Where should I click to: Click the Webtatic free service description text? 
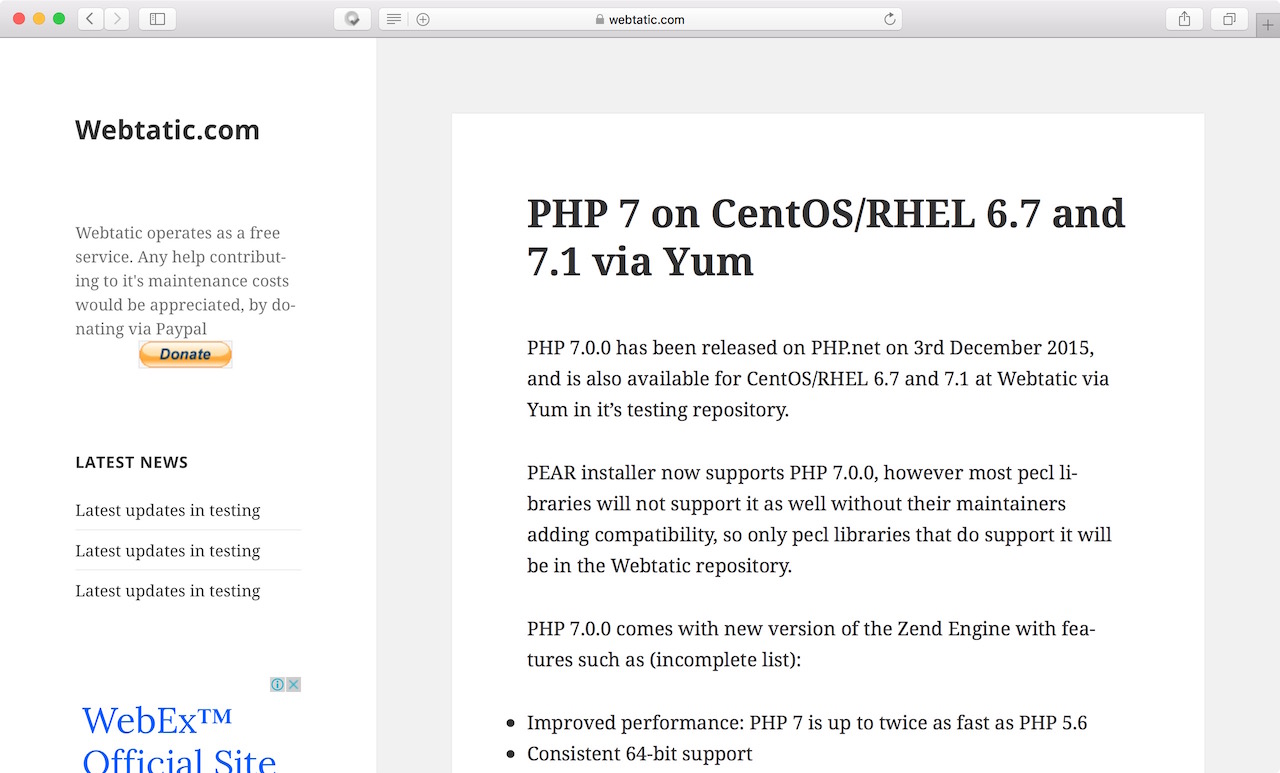click(x=185, y=281)
